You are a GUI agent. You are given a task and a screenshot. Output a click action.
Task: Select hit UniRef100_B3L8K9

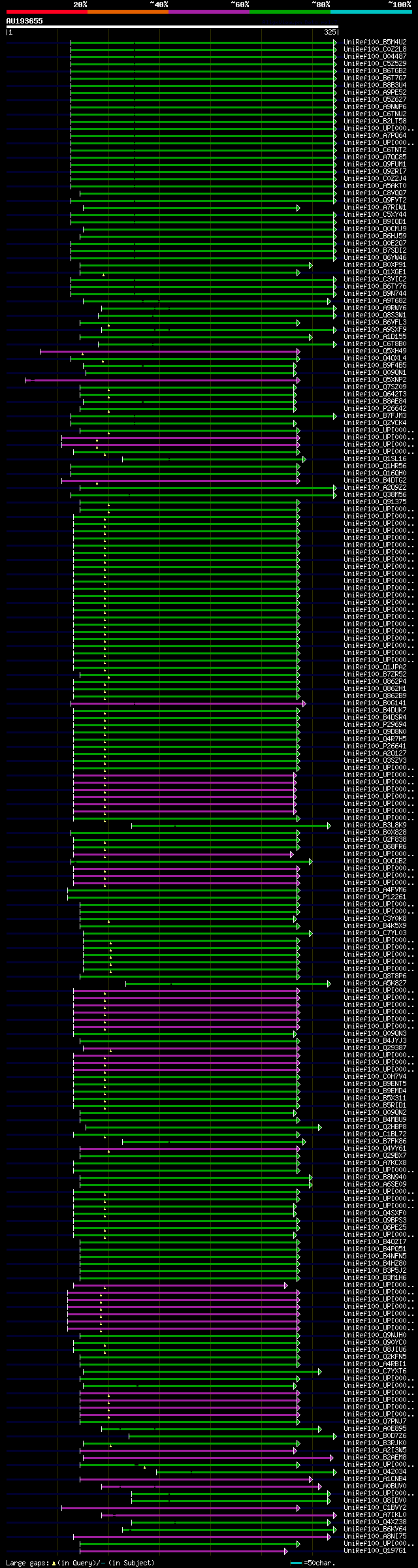click(375, 825)
